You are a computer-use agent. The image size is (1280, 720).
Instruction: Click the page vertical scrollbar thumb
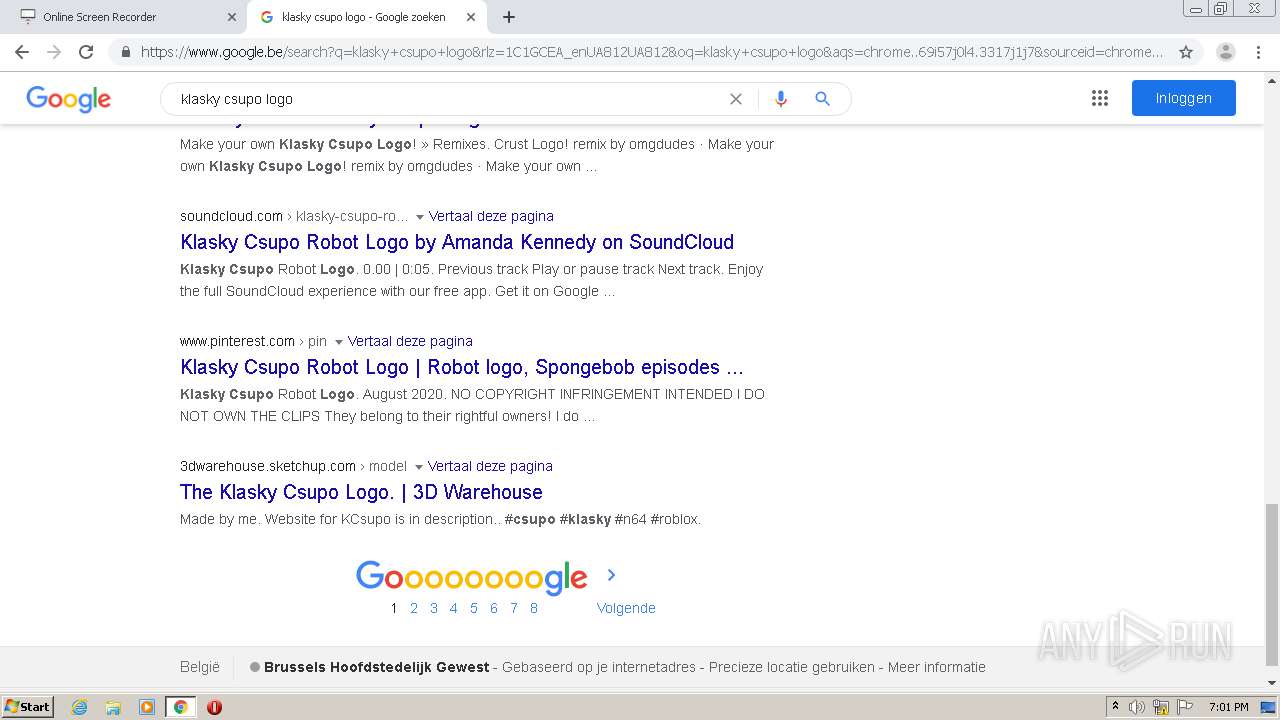(x=1271, y=585)
